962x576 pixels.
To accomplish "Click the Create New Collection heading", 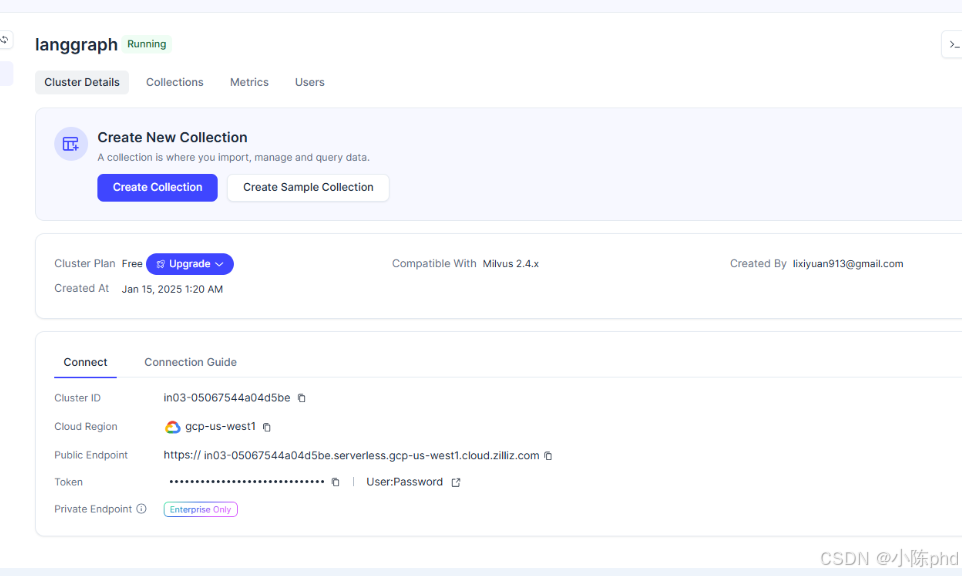I will (x=172, y=137).
